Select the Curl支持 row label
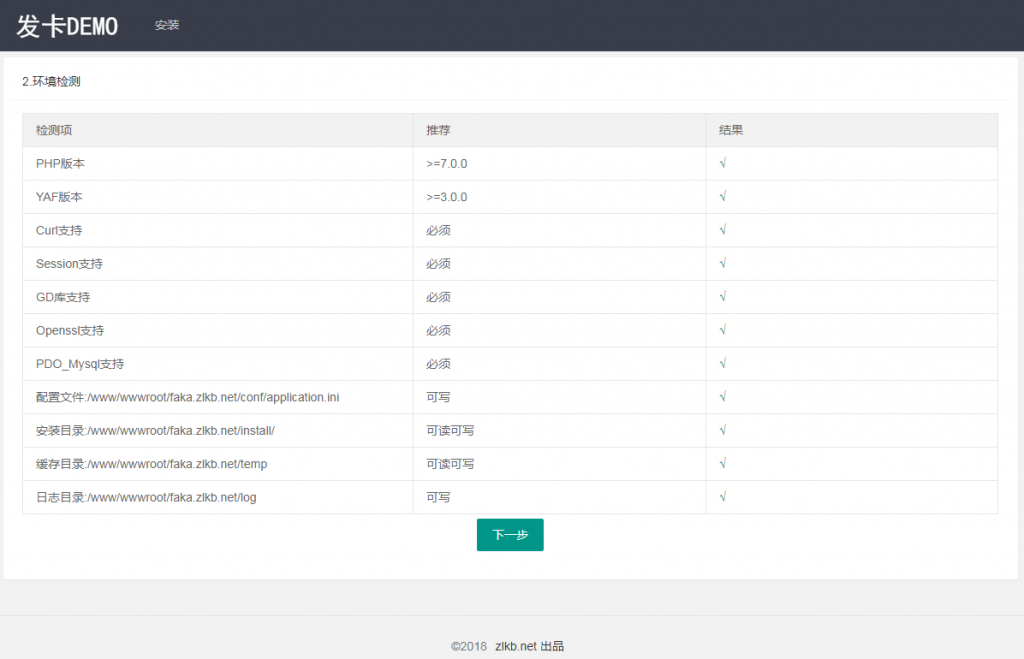 [59, 230]
